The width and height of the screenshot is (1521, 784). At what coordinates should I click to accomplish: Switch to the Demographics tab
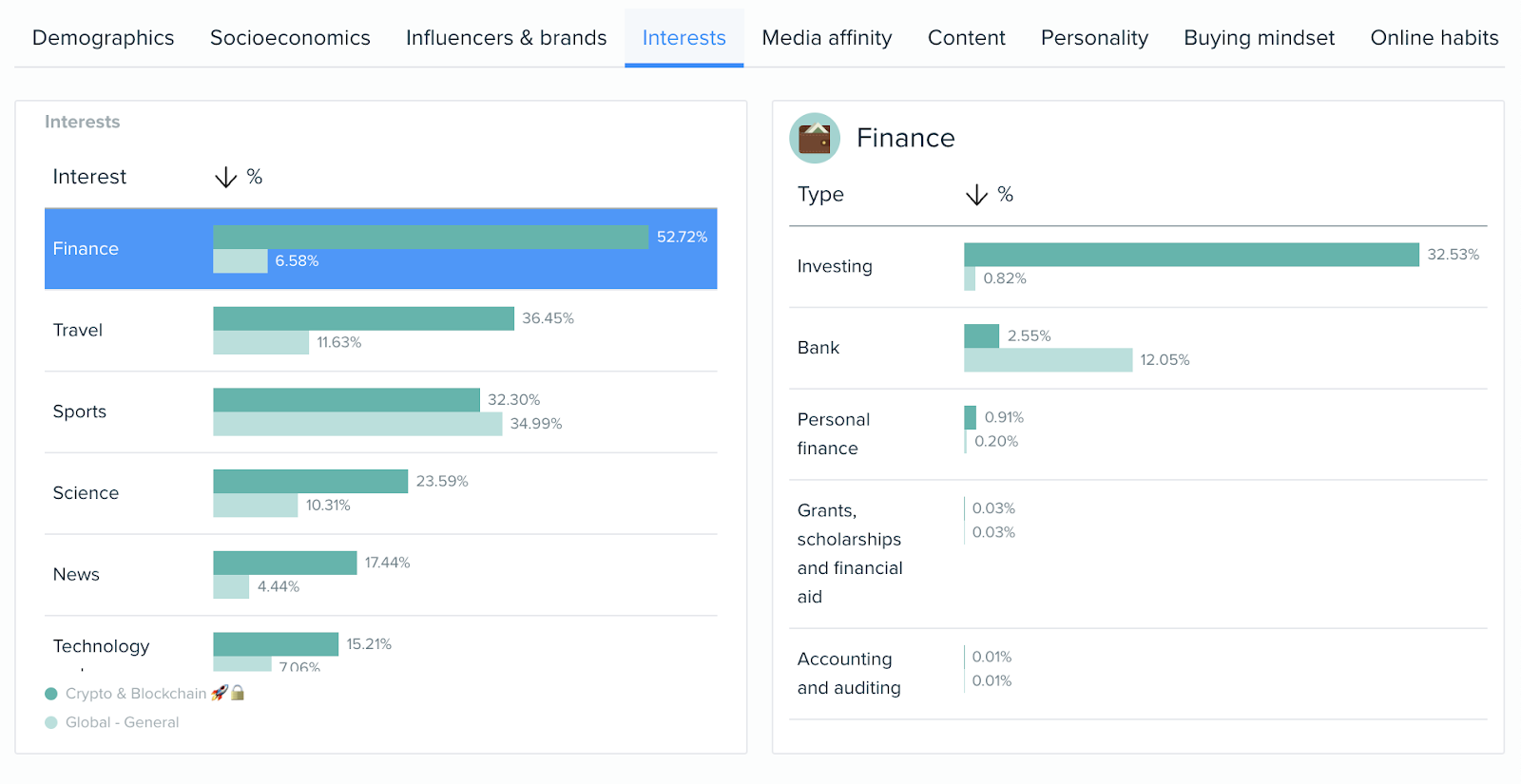point(103,37)
